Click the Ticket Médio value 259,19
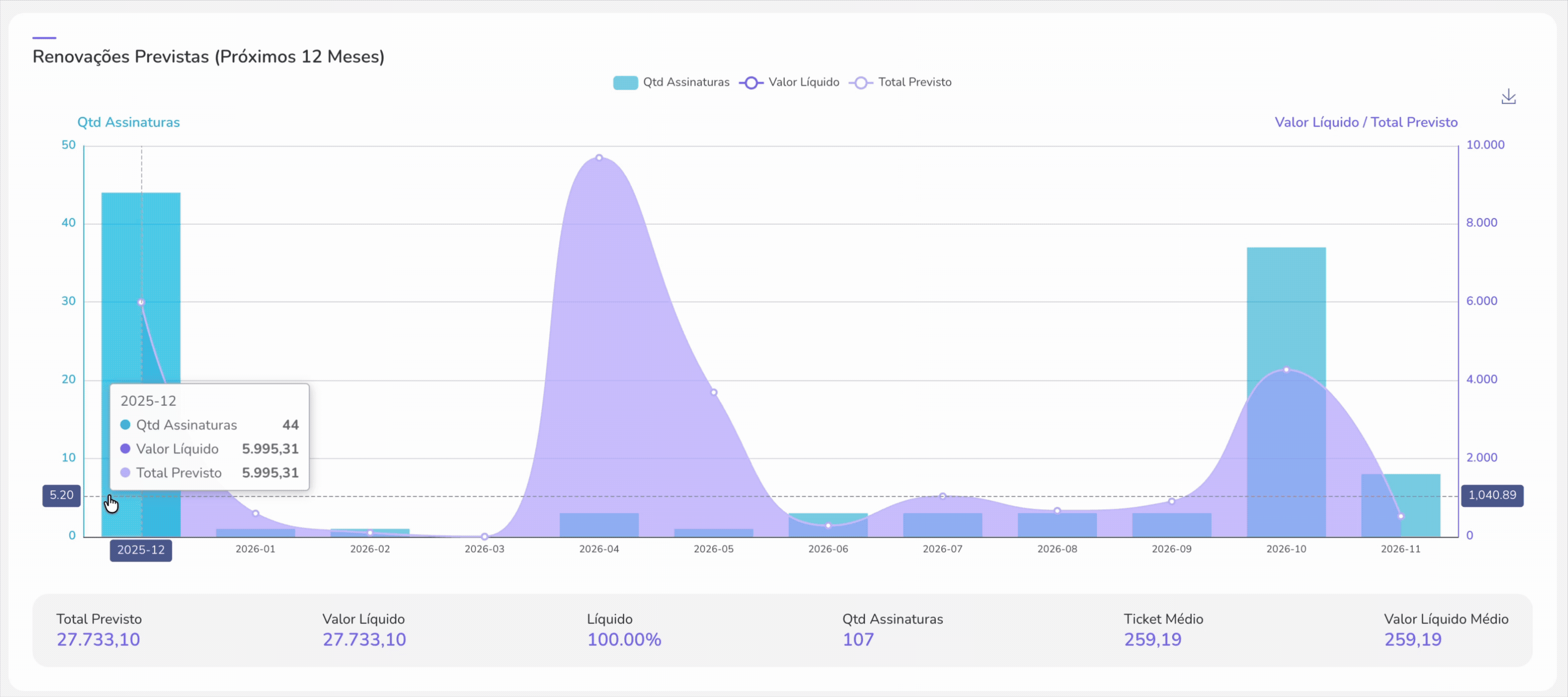 [1152, 639]
